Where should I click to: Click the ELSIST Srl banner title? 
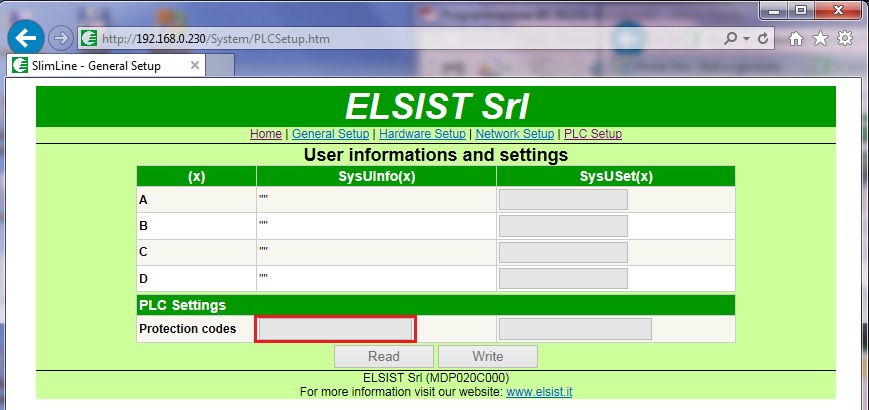(437, 106)
